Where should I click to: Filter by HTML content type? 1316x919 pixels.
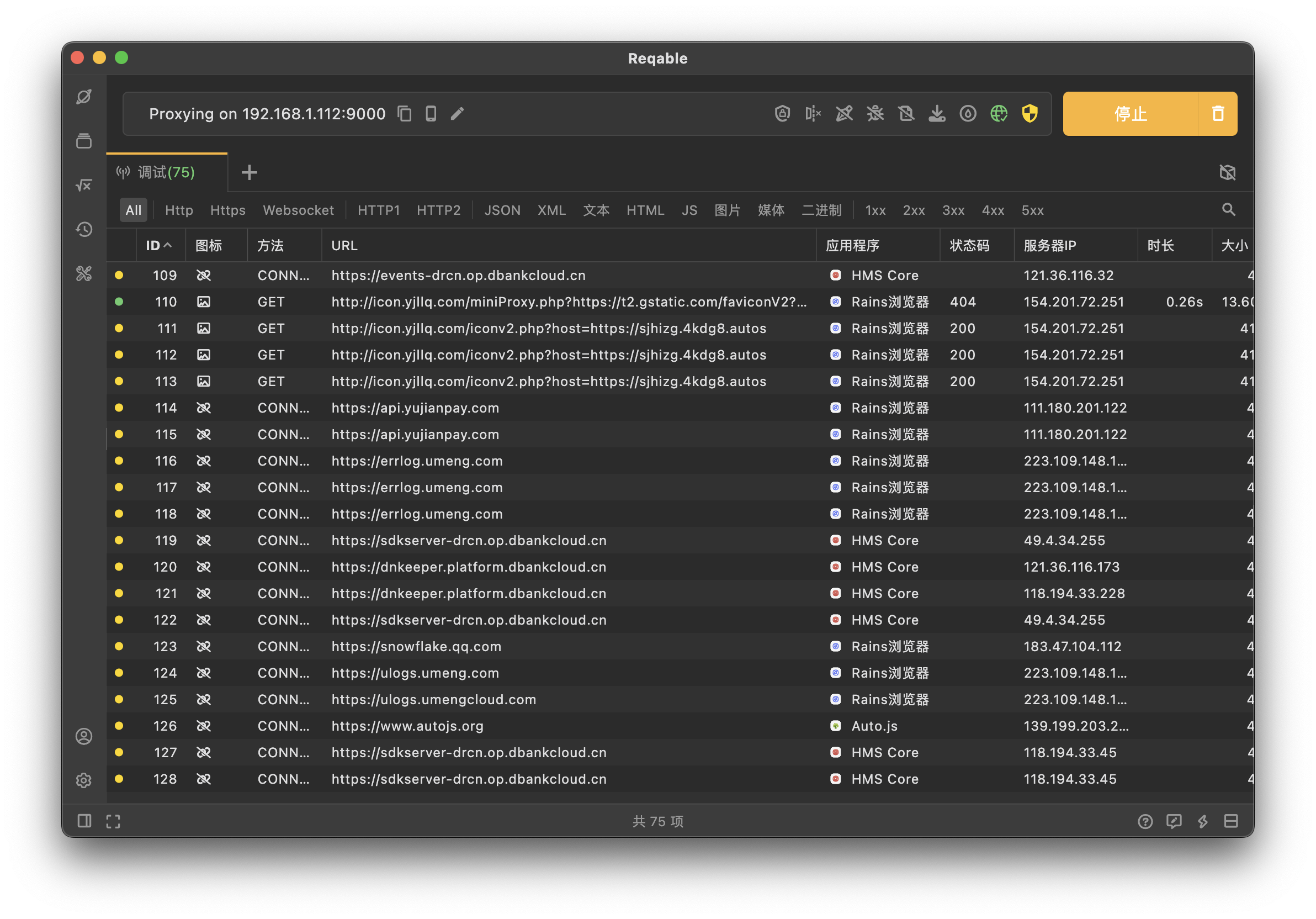[645, 210]
